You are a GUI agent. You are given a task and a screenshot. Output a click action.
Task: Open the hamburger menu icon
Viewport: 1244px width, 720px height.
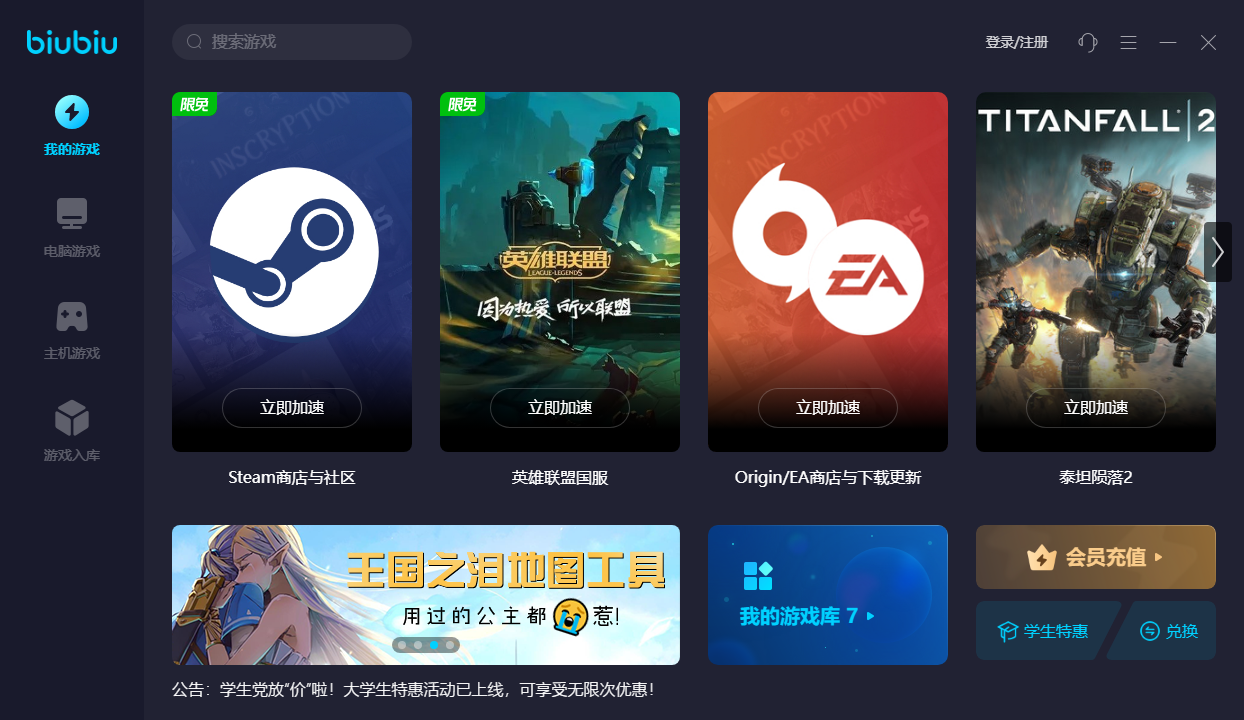click(x=1128, y=42)
